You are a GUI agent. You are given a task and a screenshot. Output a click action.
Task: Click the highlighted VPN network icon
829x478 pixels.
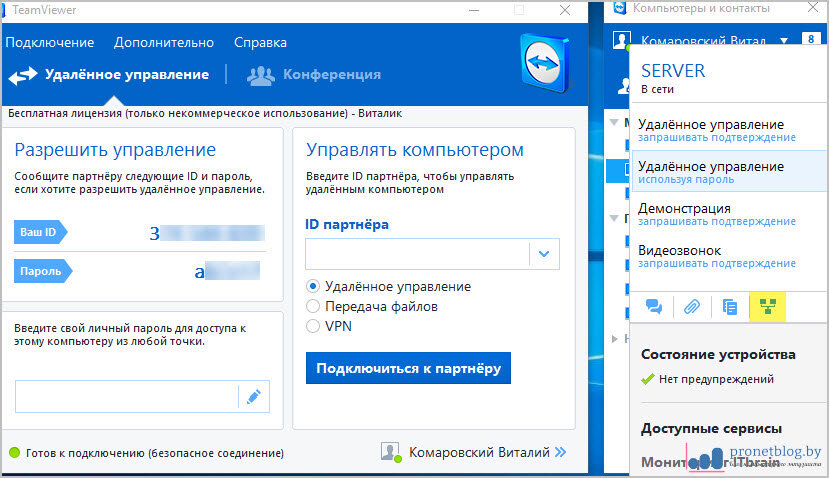[768, 307]
